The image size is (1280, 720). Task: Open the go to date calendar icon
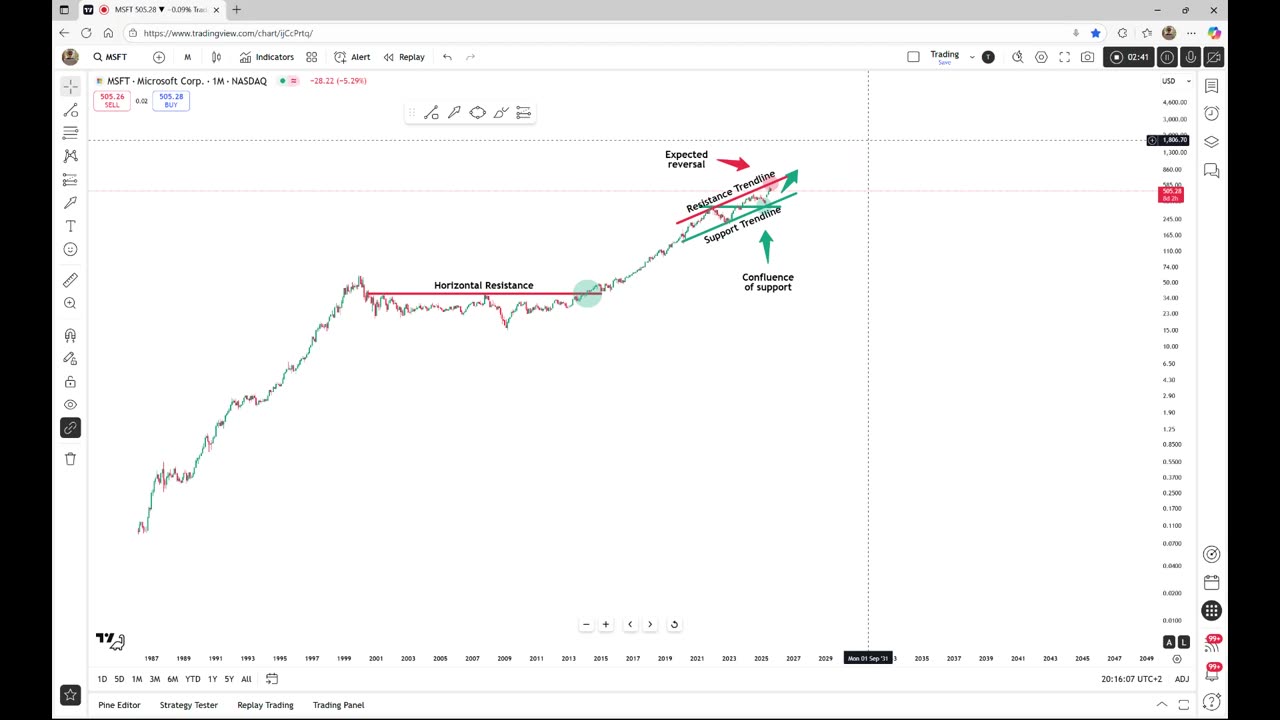(x=272, y=679)
